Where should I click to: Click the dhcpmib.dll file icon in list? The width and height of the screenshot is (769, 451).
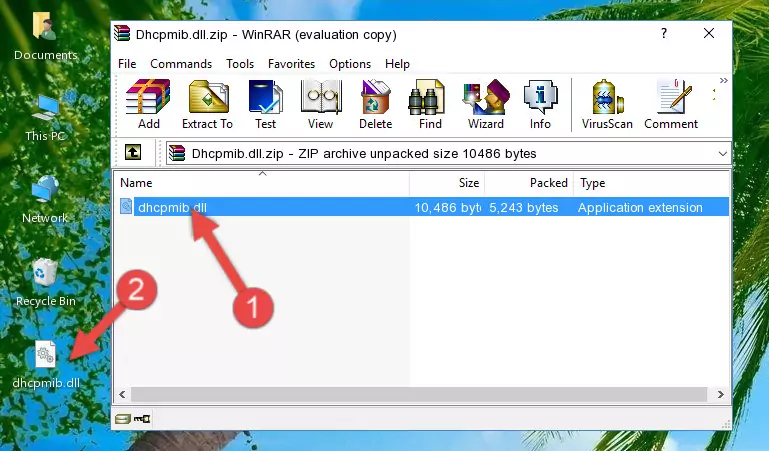[126, 206]
